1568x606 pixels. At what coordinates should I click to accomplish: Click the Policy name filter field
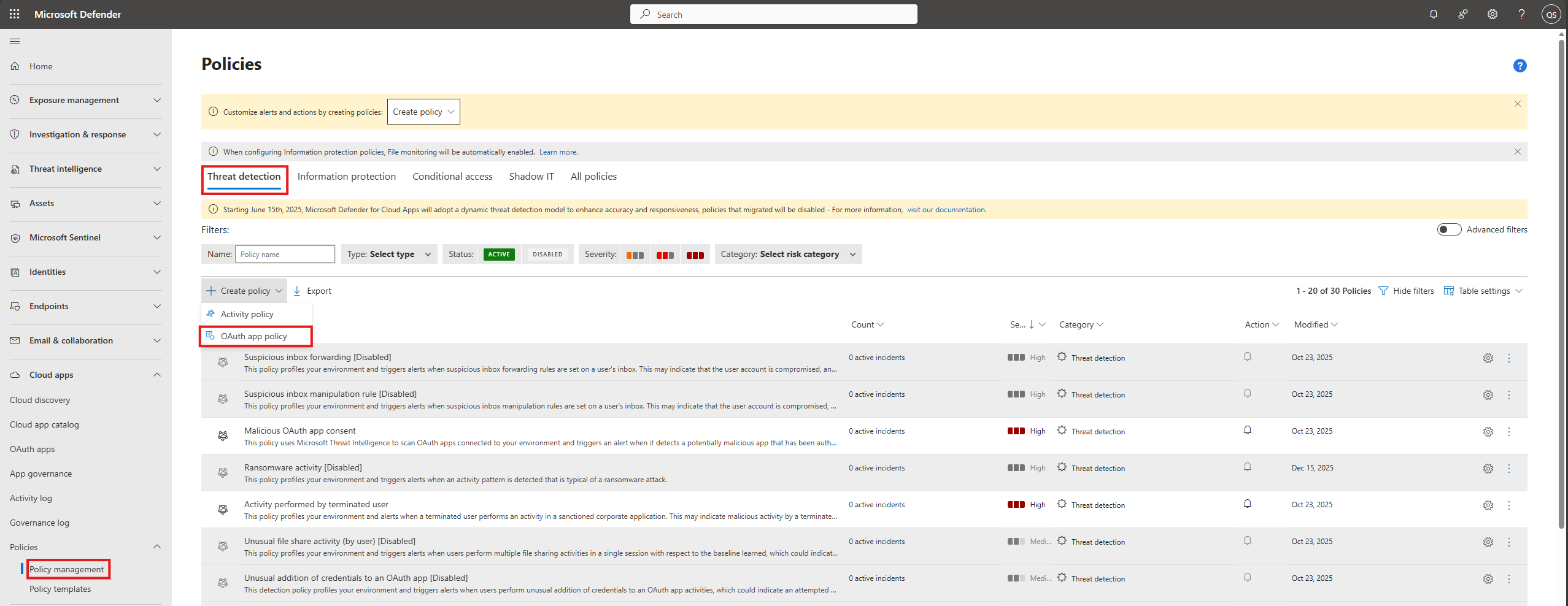[285, 254]
